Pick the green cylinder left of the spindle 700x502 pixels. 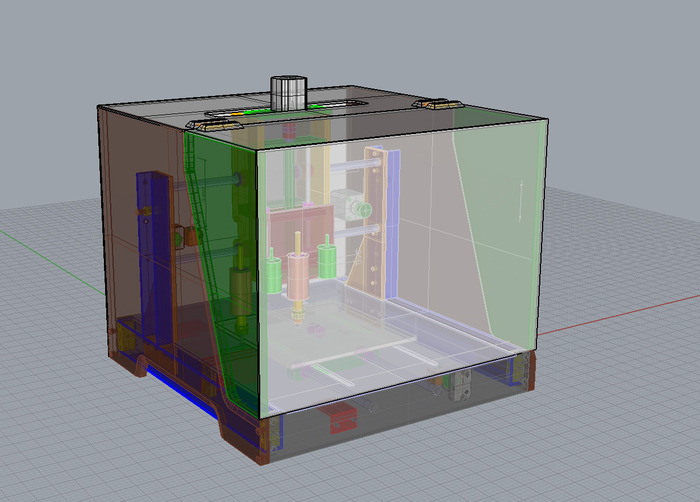pos(274,276)
